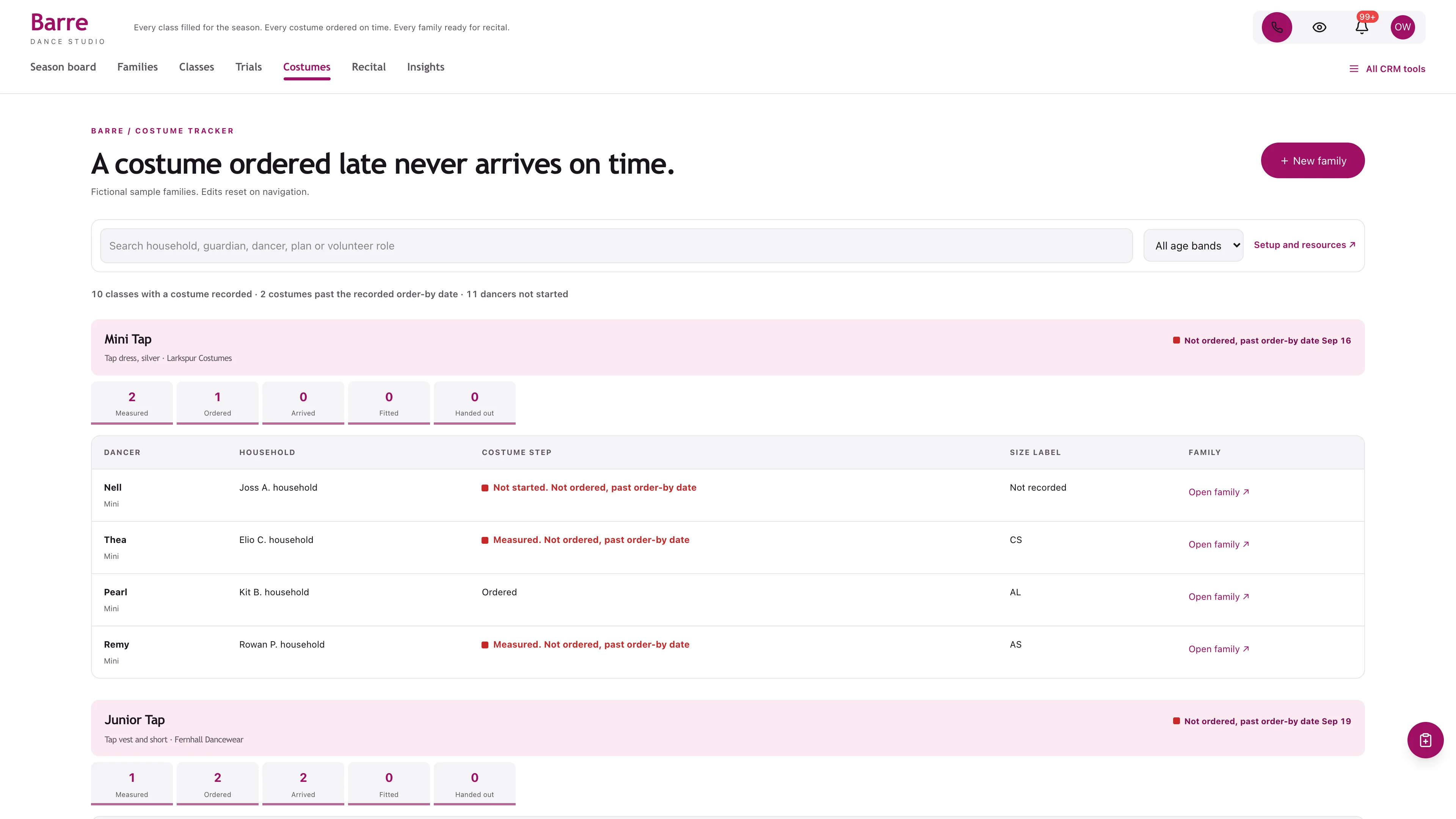The height and width of the screenshot is (819, 1456).
Task: Open the Trials tab
Action: tap(248, 67)
